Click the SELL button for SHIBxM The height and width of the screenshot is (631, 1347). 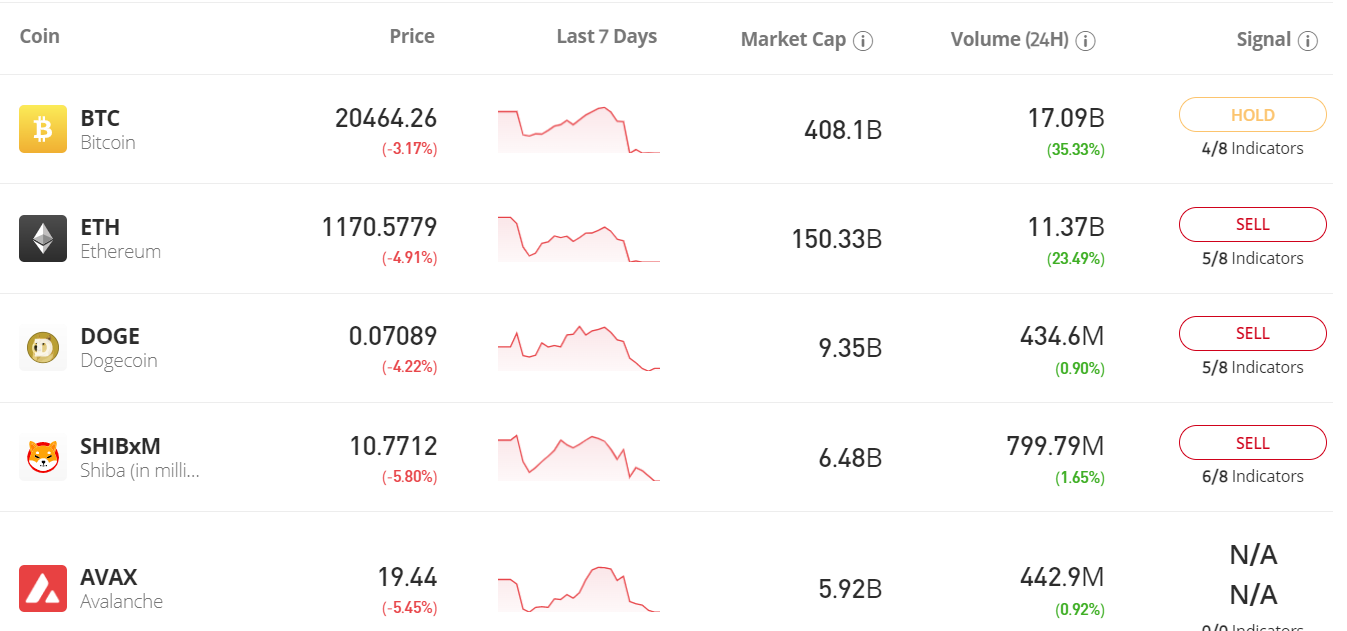[1252, 443]
